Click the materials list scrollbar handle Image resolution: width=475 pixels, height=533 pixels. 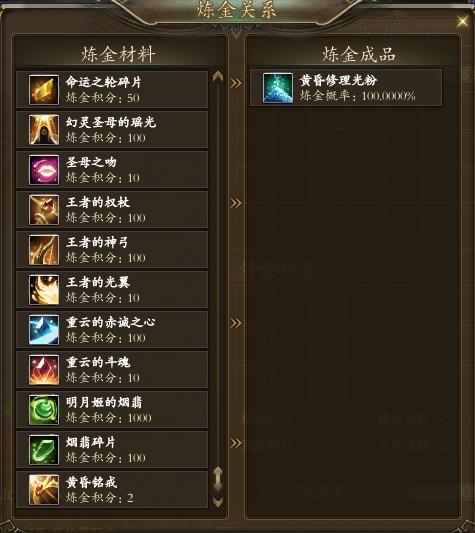(x=218, y=479)
